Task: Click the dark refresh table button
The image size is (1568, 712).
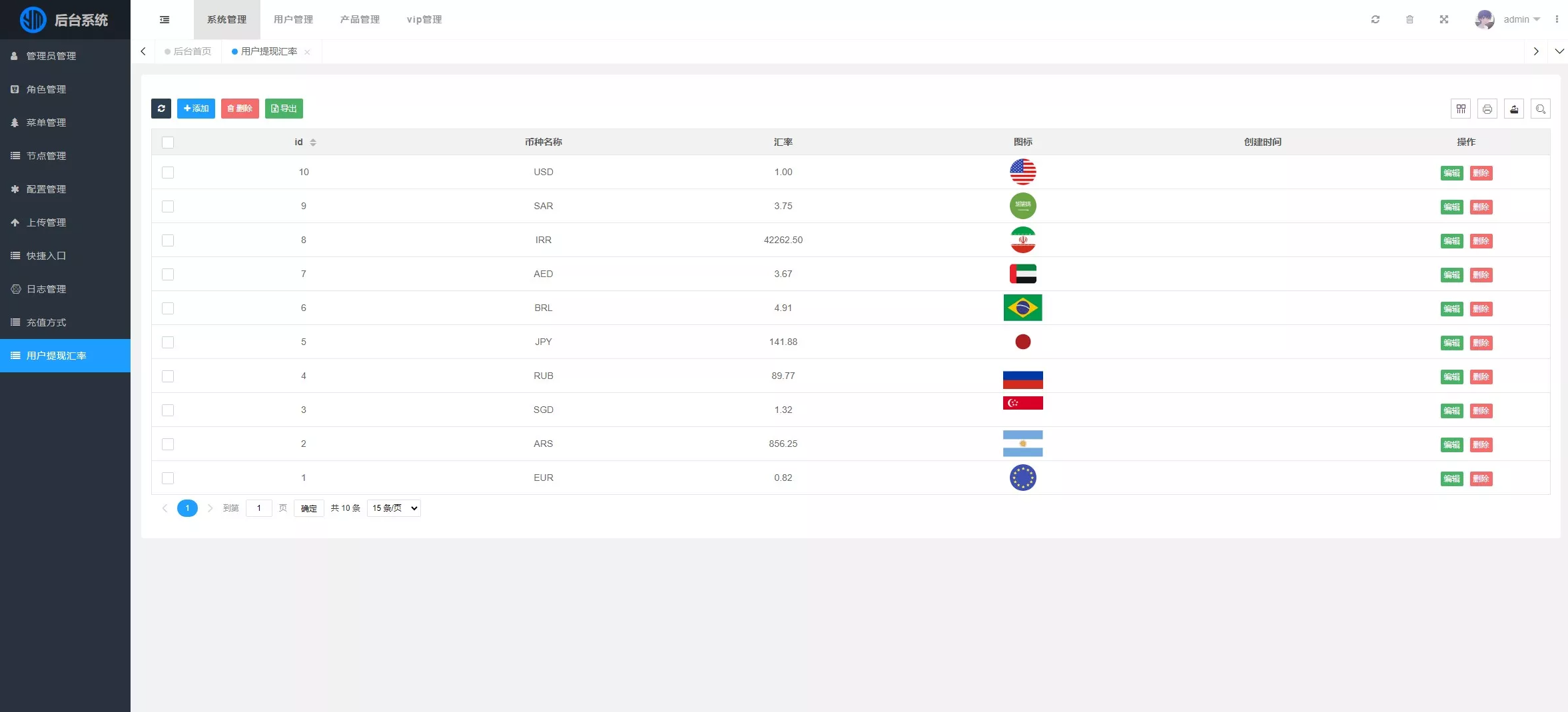Action: (x=161, y=109)
